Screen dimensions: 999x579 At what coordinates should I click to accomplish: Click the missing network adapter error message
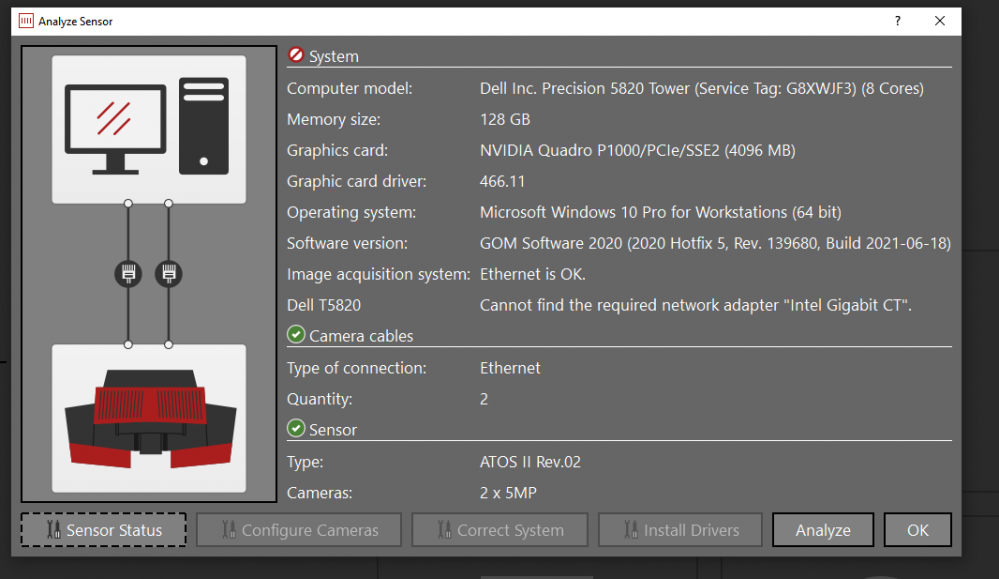pos(695,305)
